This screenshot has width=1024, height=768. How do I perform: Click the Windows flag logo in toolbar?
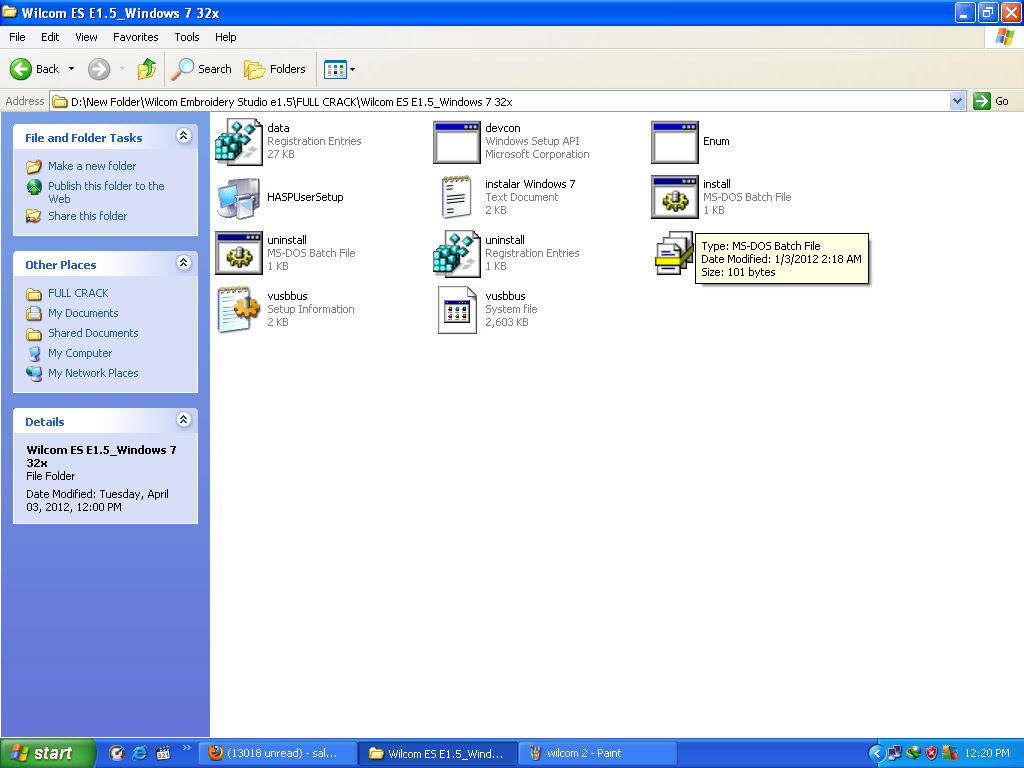click(x=1004, y=37)
